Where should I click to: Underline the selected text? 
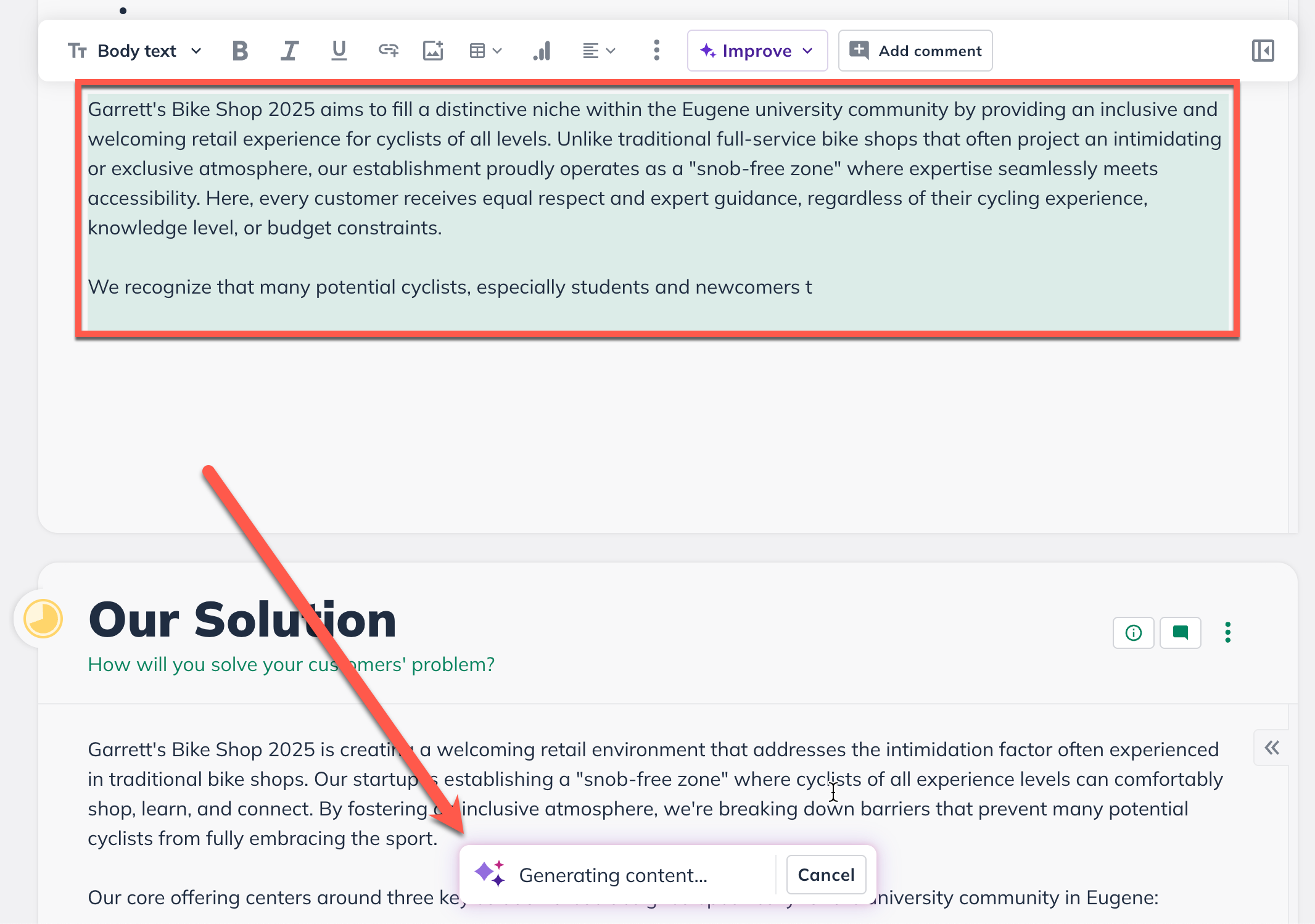[x=339, y=51]
